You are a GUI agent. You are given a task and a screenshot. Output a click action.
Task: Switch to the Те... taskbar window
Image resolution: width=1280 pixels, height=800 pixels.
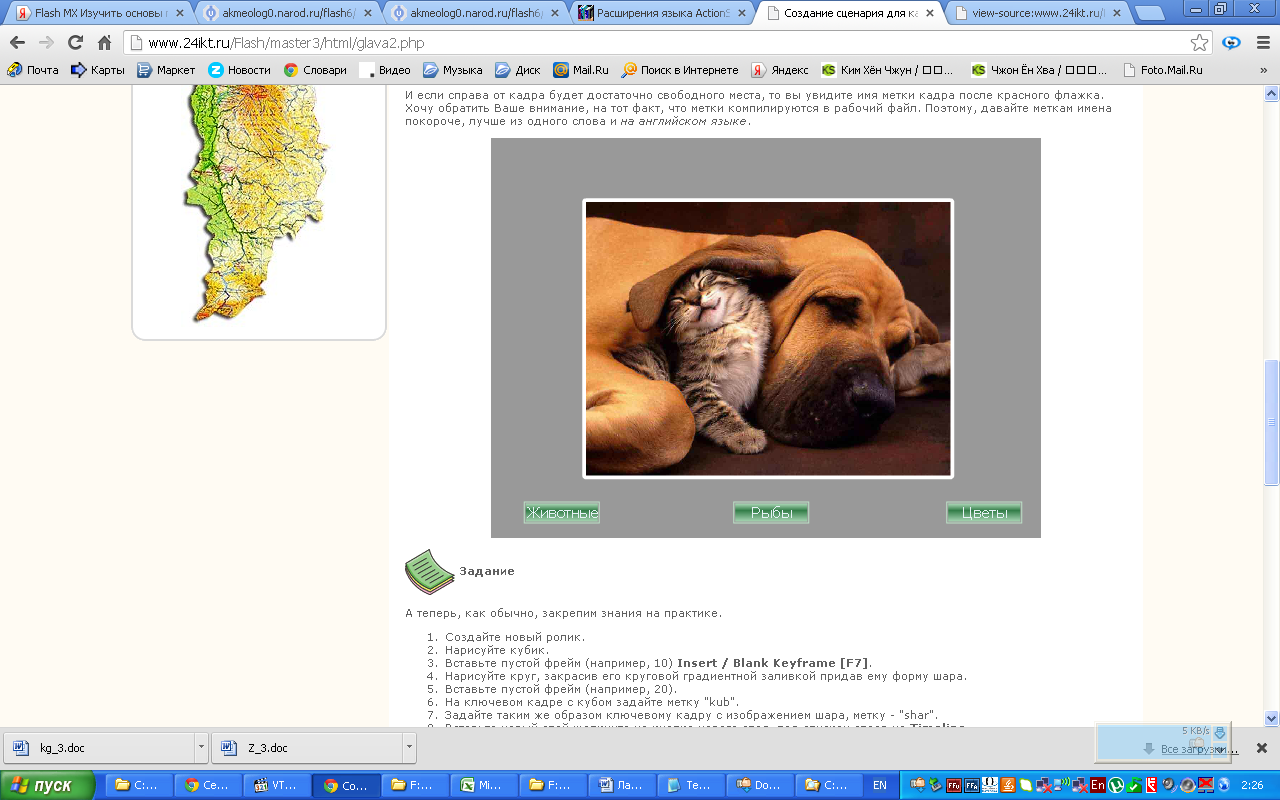point(690,785)
